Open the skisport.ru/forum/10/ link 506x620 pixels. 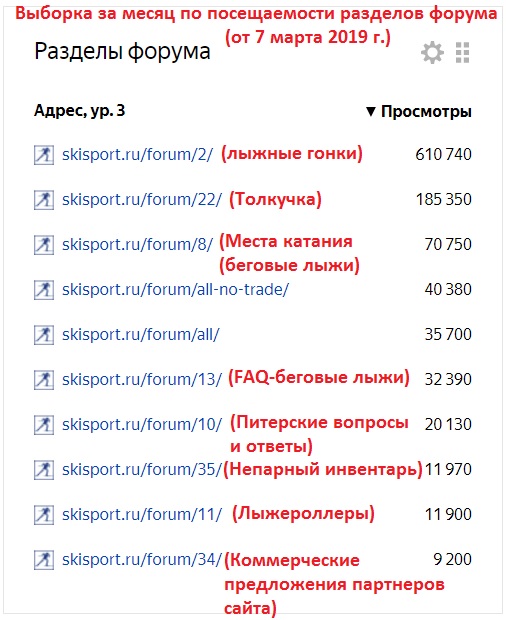pos(142,425)
